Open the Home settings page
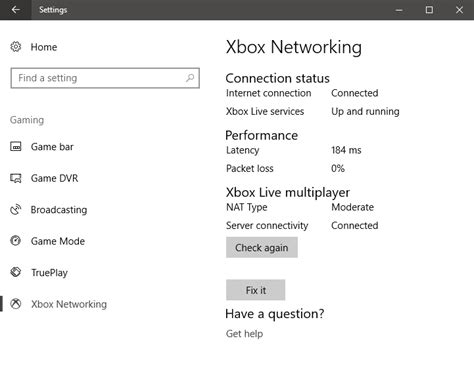The width and height of the screenshot is (474, 366). [44, 47]
